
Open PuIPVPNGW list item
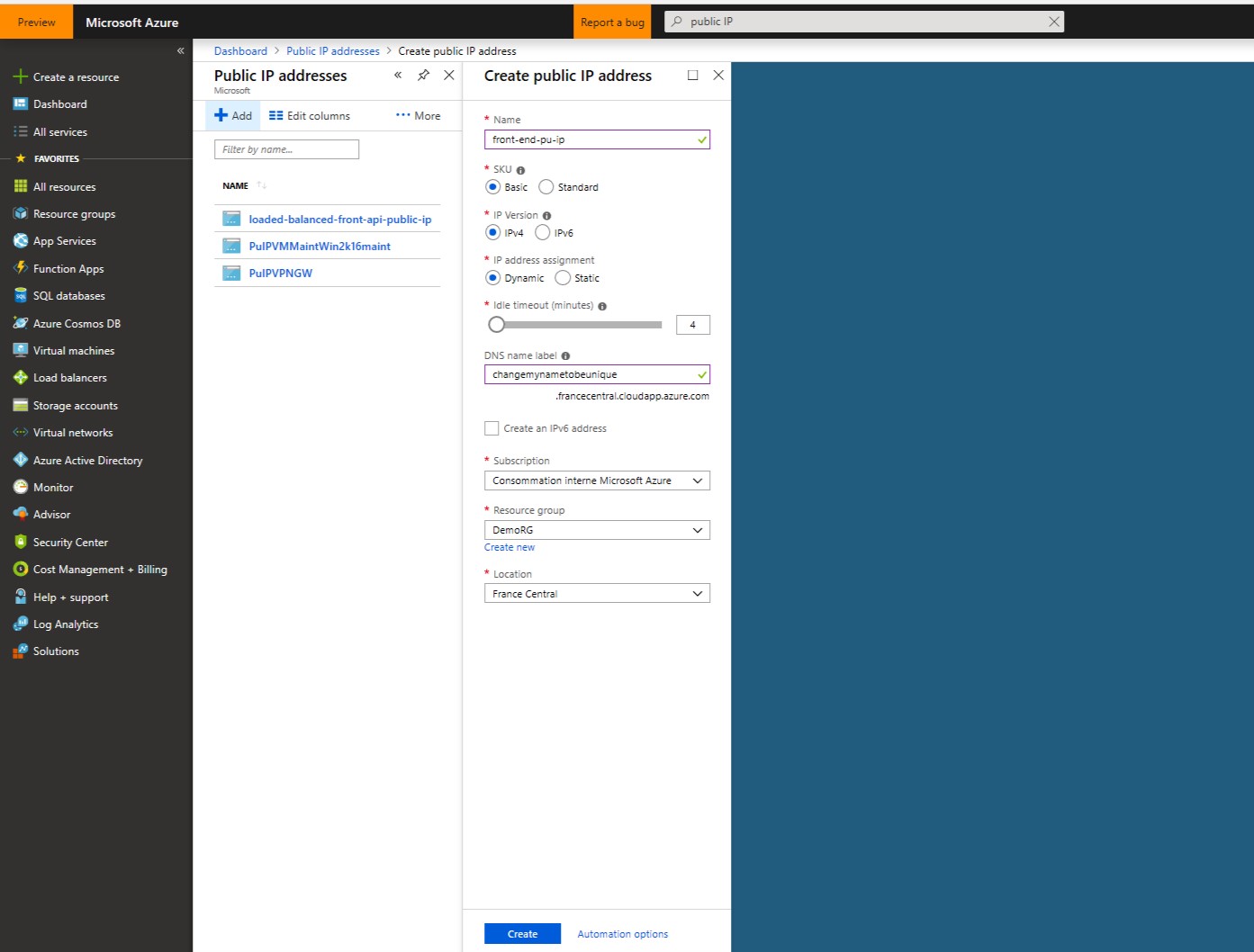[281, 273]
